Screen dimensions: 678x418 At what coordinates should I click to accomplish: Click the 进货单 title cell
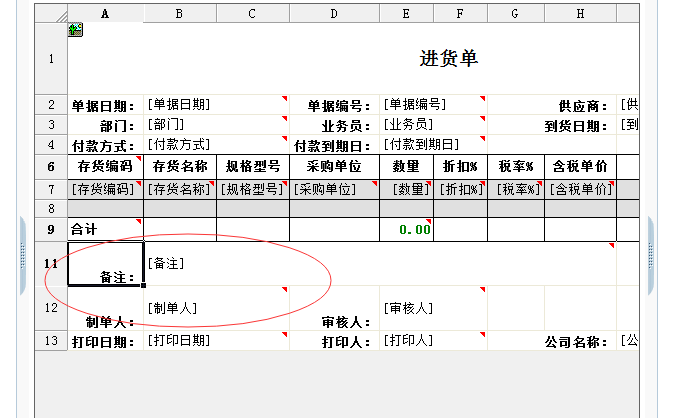pyautogui.click(x=448, y=59)
